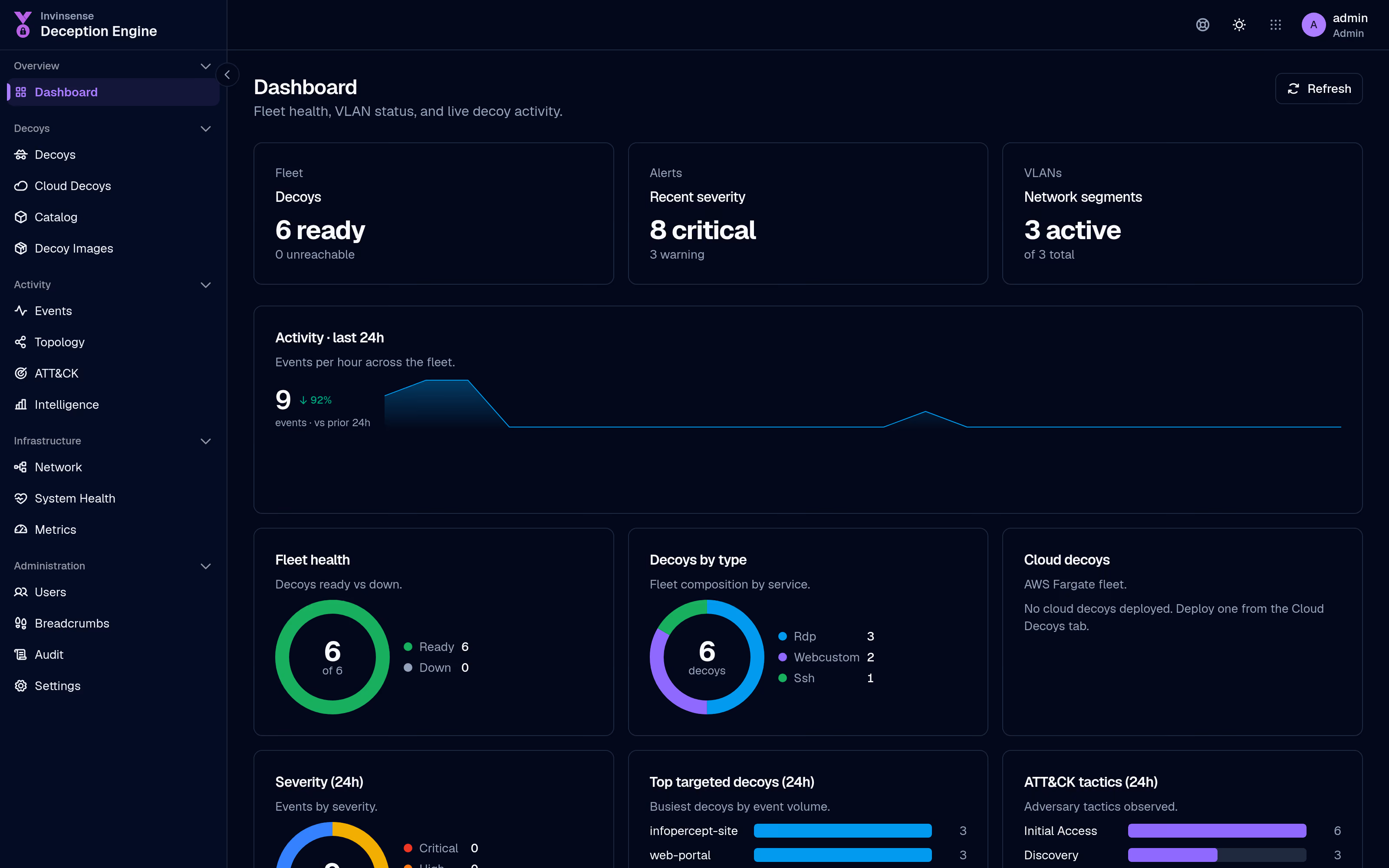
Task: Click the Metrics gauge icon
Action: tap(21, 529)
